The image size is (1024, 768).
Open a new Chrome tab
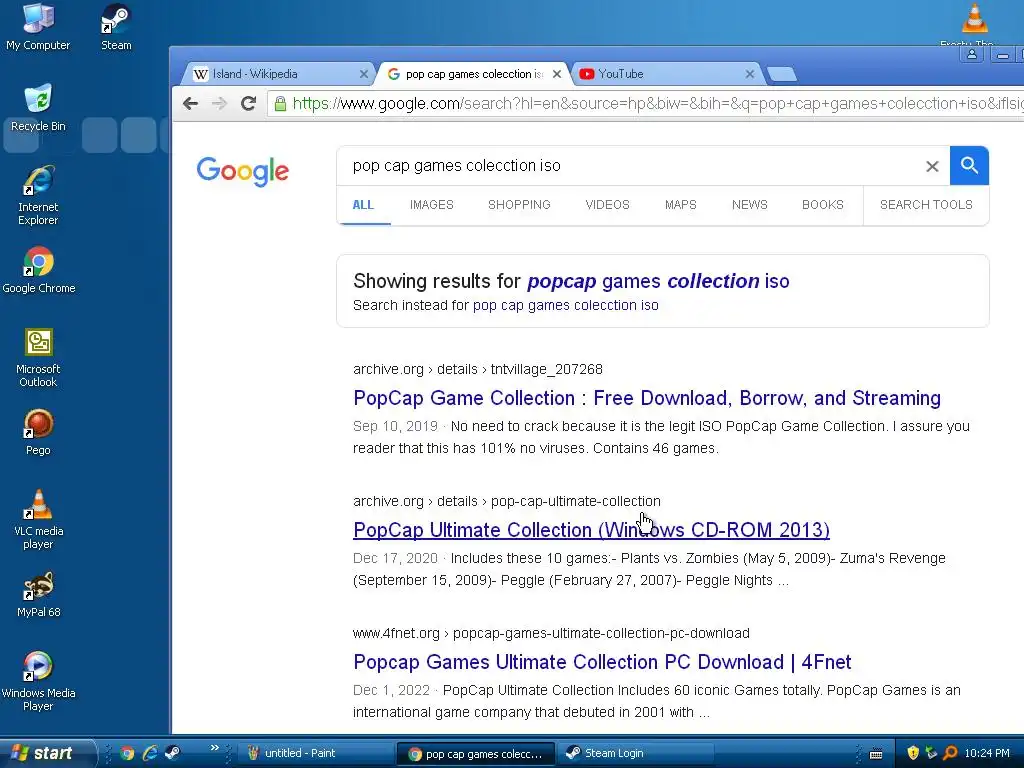tap(782, 74)
